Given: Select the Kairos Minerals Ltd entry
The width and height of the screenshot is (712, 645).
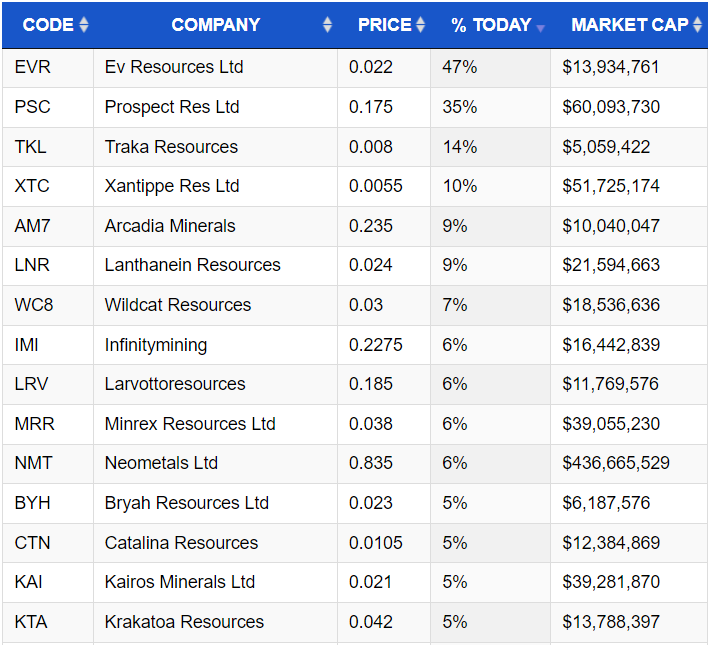Looking at the screenshot, I should tap(180, 582).
